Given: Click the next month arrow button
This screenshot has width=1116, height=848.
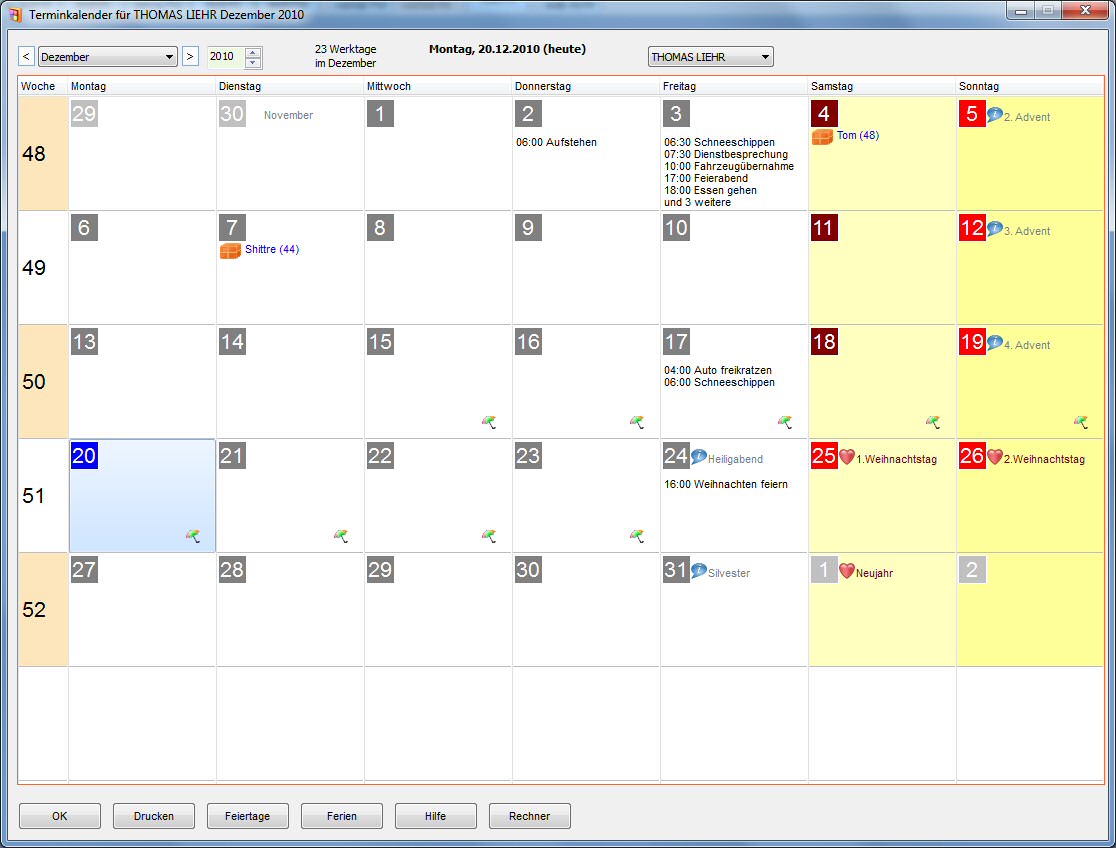Looking at the screenshot, I should pos(190,56).
